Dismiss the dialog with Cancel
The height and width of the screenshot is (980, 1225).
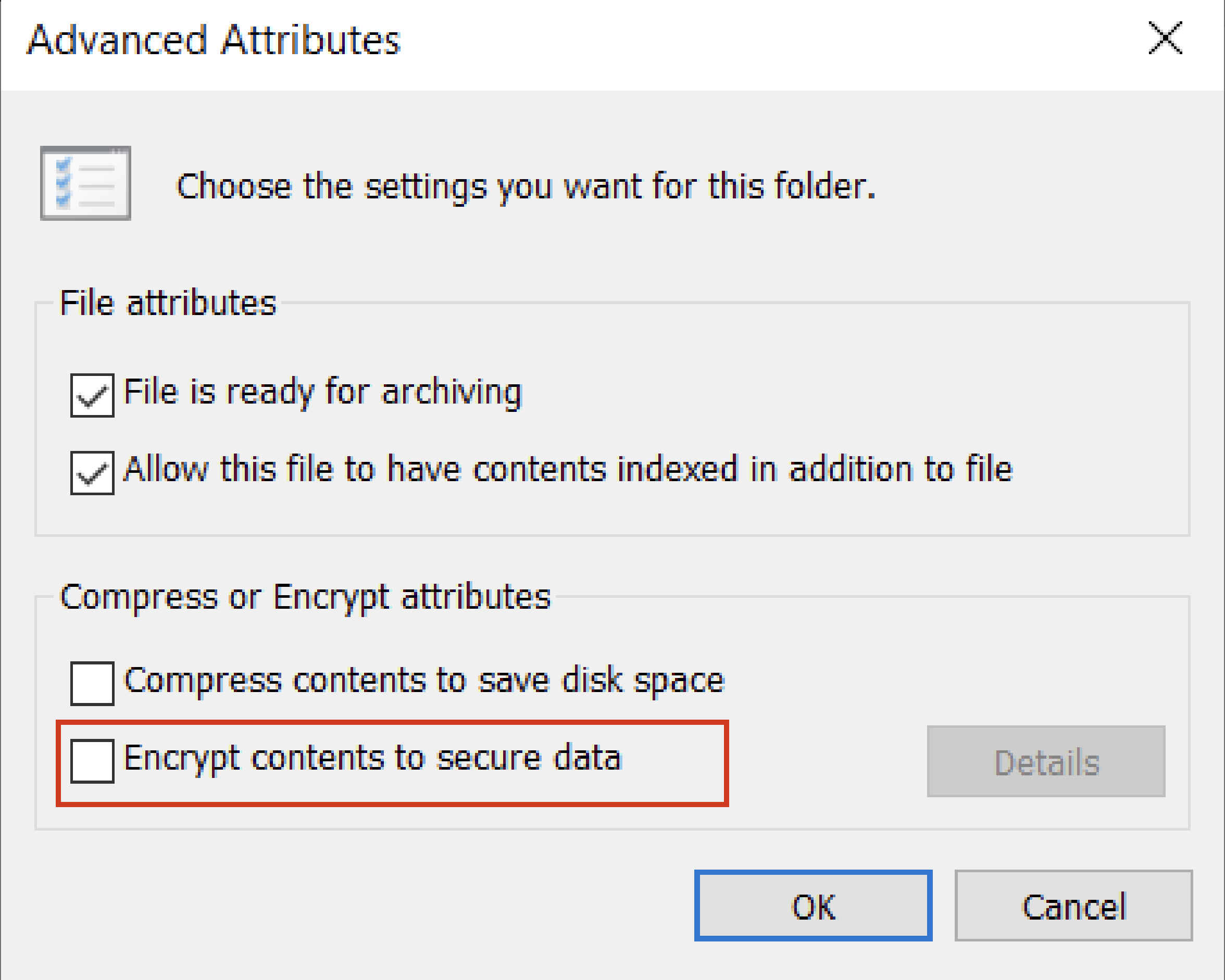coord(1073,906)
